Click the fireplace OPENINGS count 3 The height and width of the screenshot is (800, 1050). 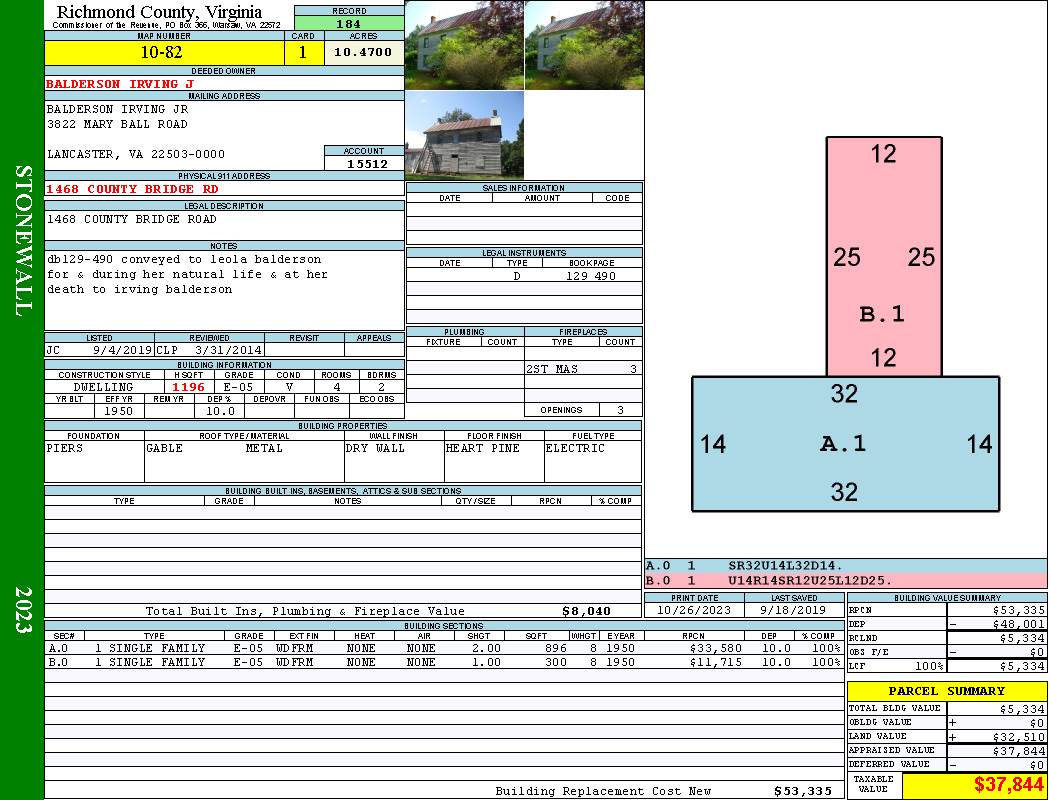pos(620,410)
